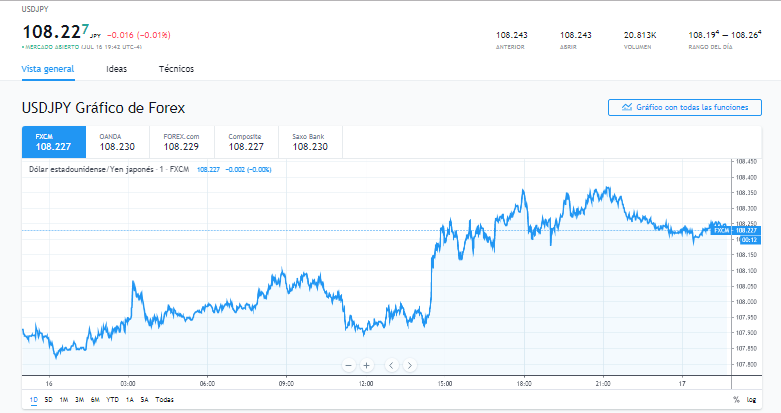Click the 00:12 countdown label on price axis
Image resolution: width=781 pixels, height=413 pixels.
click(x=749, y=240)
